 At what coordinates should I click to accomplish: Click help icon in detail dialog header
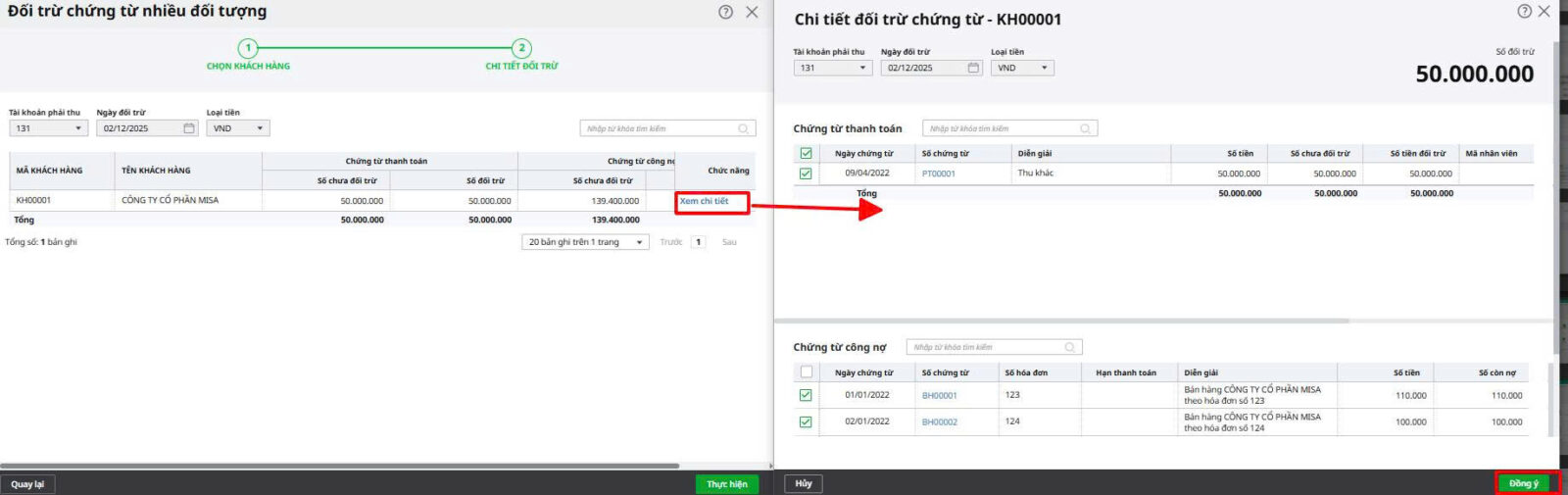click(x=1524, y=12)
